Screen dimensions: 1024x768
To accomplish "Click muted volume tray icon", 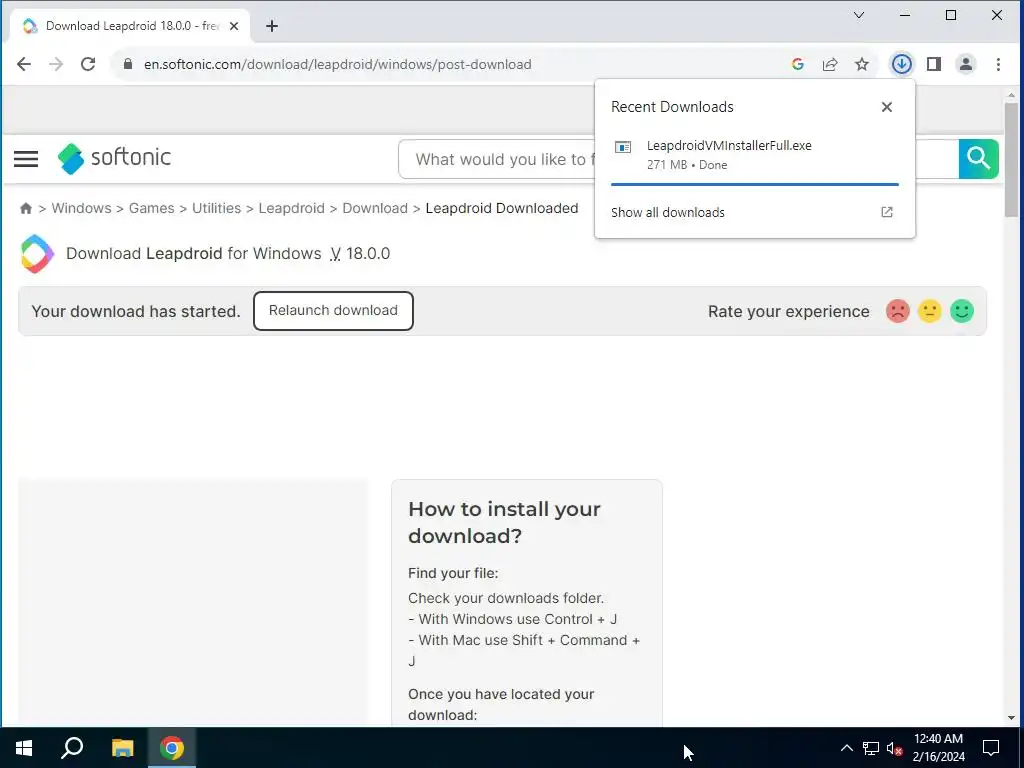I will 895,748.
